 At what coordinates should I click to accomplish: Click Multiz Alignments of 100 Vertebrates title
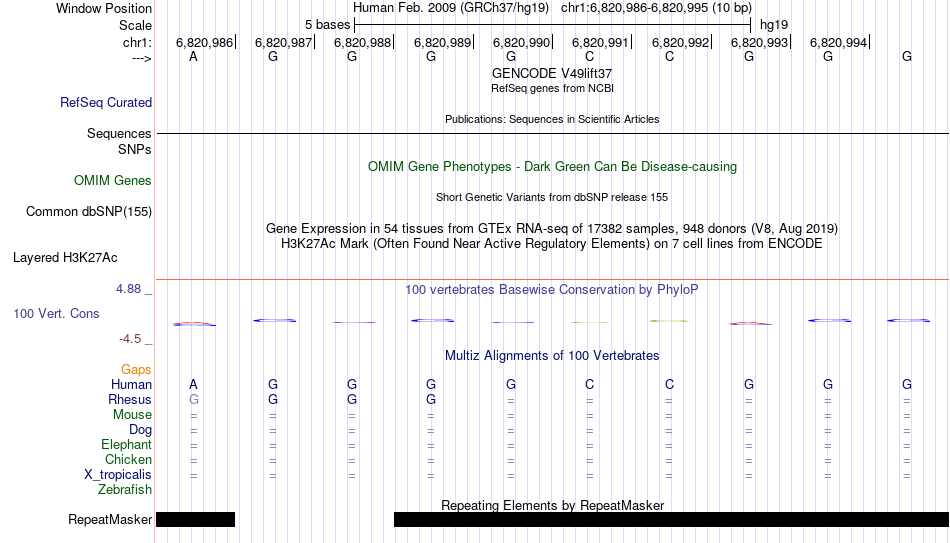[552, 356]
